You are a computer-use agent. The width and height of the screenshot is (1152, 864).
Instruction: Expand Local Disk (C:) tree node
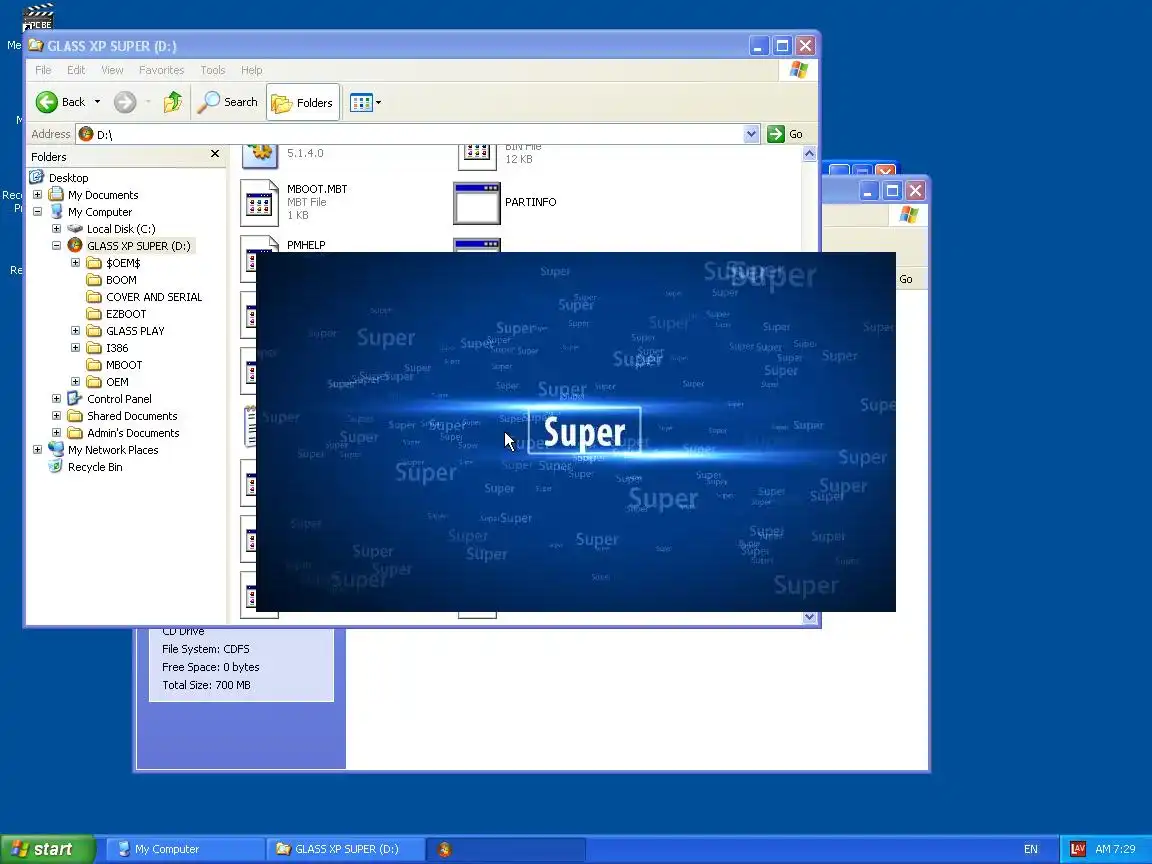(57, 228)
